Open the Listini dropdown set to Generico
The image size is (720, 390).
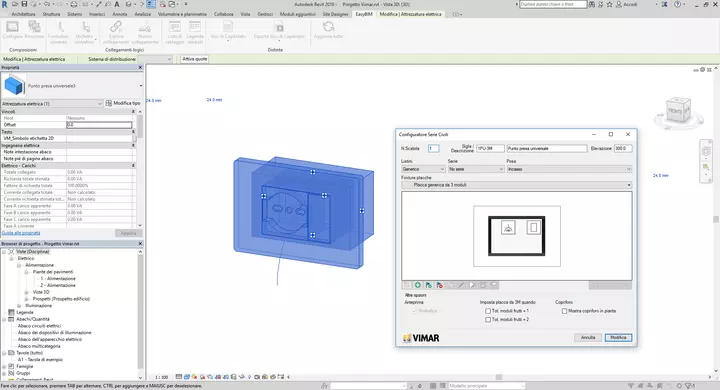pos(423,169)
